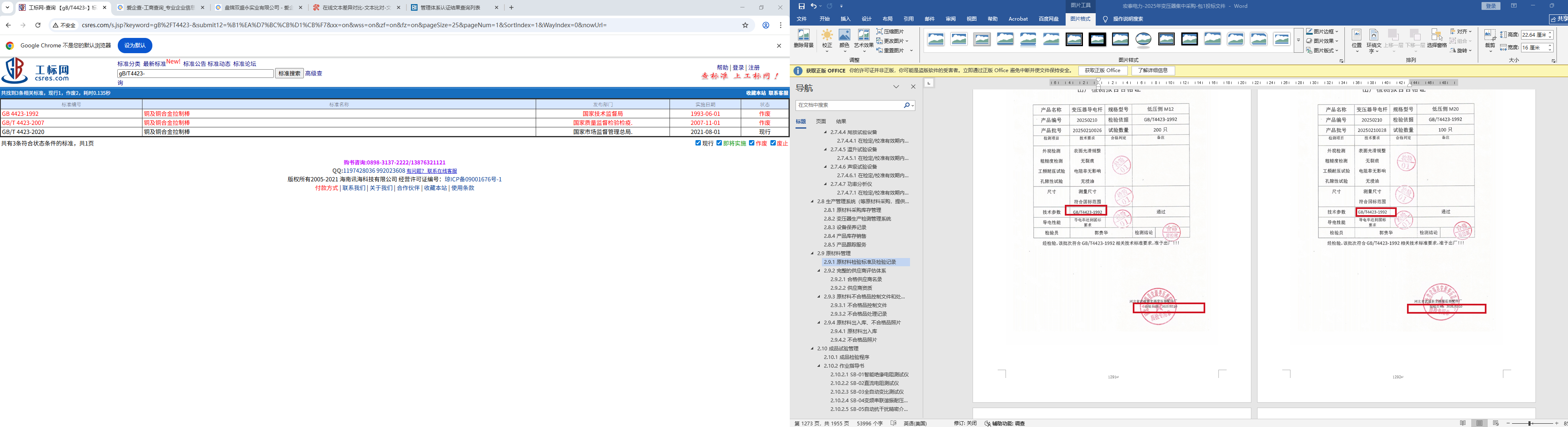Toggle the 现行 status checkbox
Image resolution: width=1568 pixels, height=427 pixels.
pyautogui.click(x=698, y=143)
